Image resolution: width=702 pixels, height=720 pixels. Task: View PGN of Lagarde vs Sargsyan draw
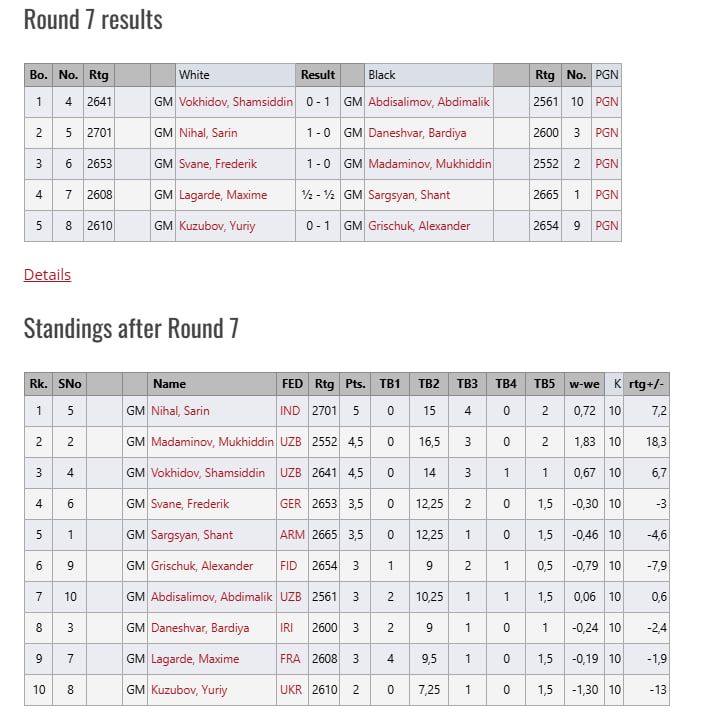click(x=606, y=195)
